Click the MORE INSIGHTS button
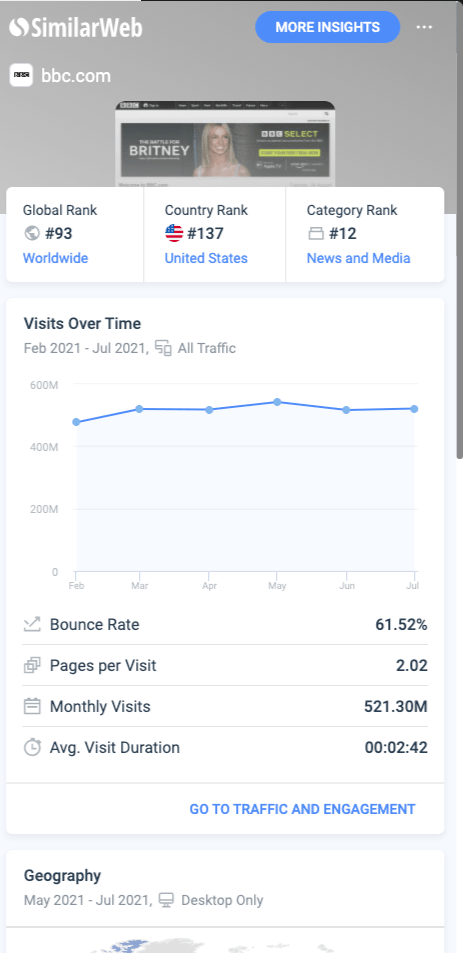Viewport: 463px width, 953px height. 328,27
